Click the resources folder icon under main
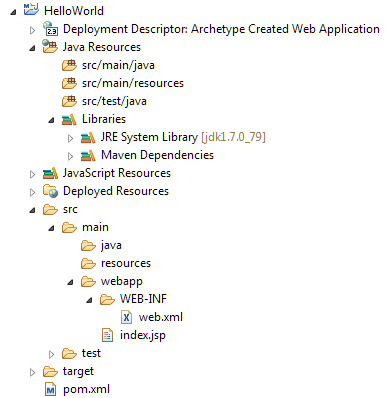 click(88, 264)
